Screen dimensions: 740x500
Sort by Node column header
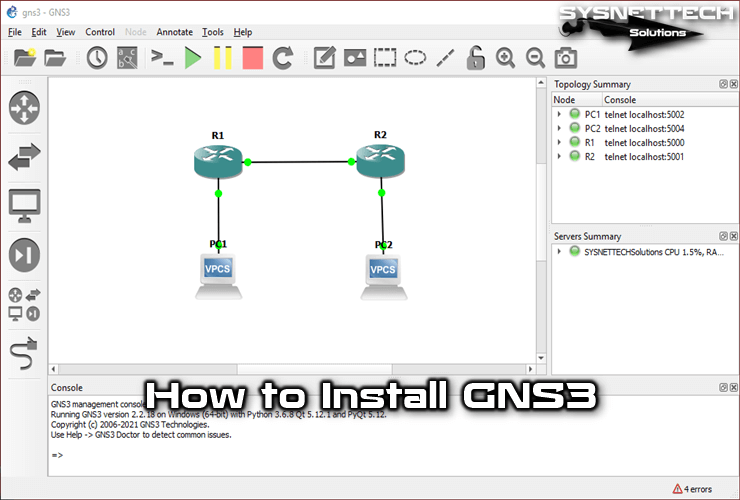(577, 100)
